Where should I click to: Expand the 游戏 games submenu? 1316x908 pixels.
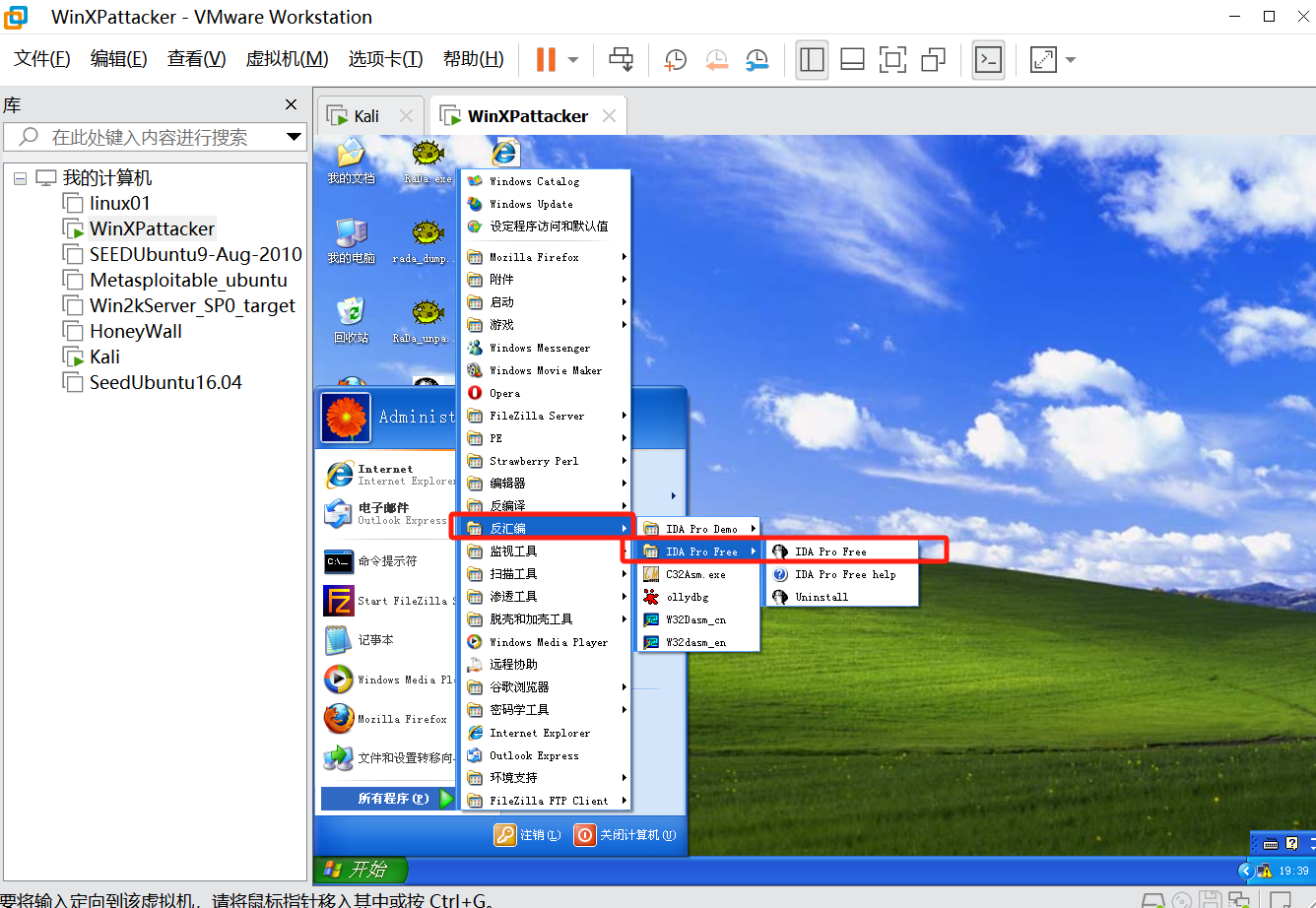pyautogui.click(x=546, y=325)
